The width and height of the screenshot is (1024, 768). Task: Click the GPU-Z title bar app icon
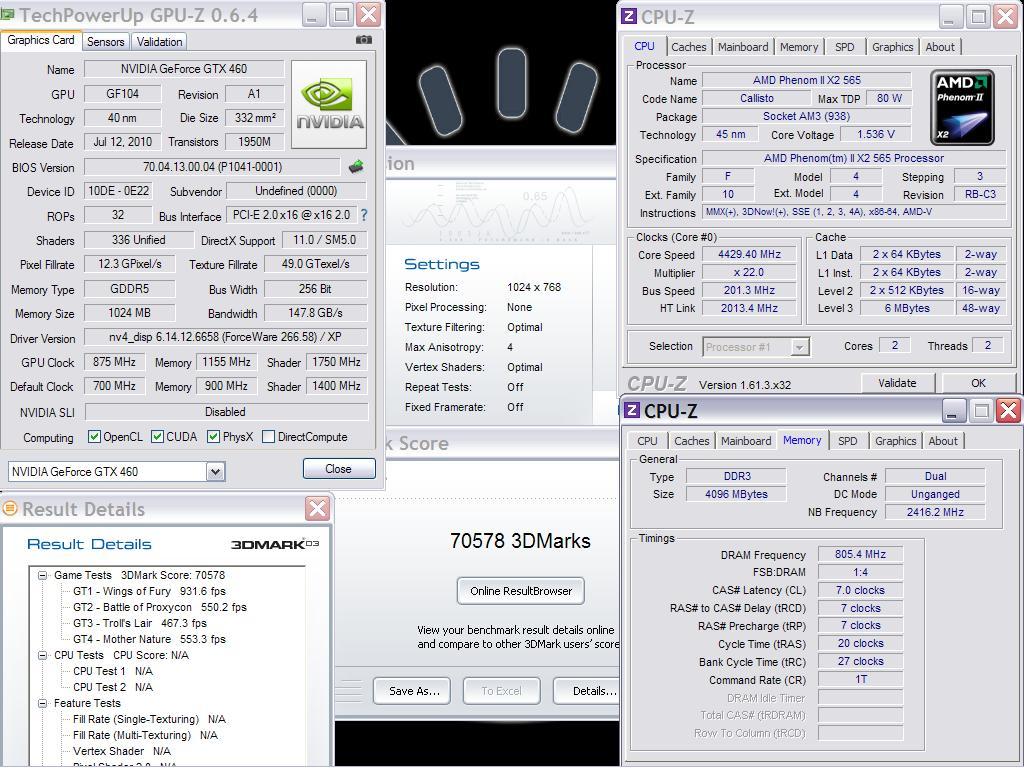pyautogui.click(x=8, y=14)
